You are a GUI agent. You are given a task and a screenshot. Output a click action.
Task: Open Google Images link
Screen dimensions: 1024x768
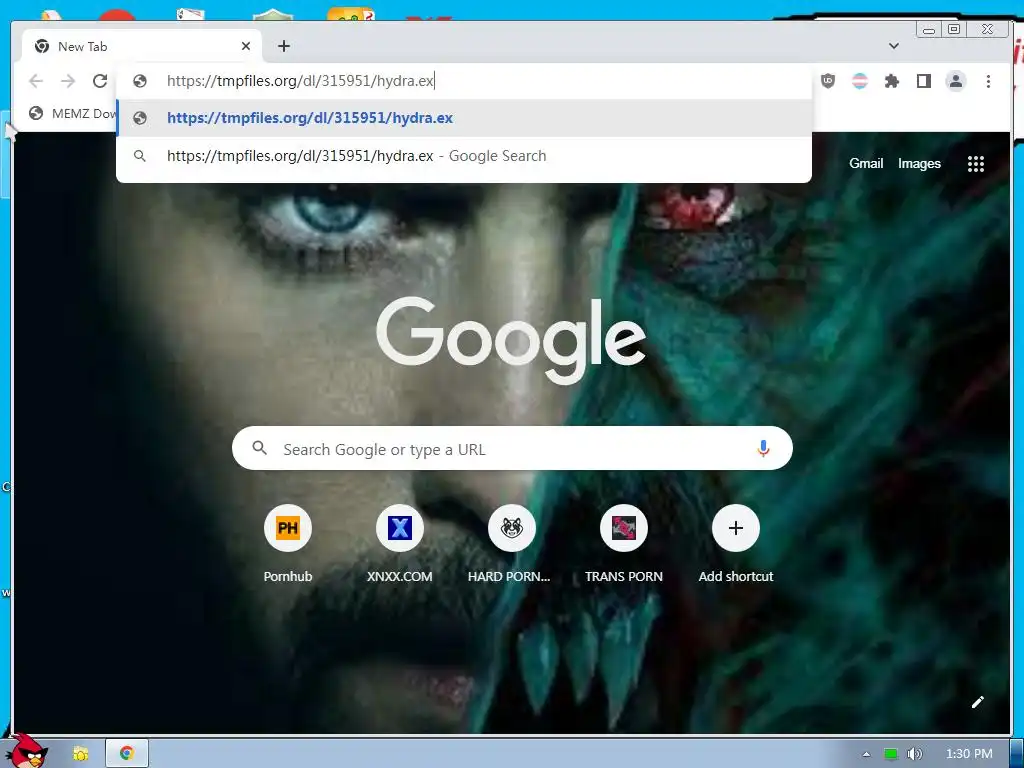click(919, 163)
